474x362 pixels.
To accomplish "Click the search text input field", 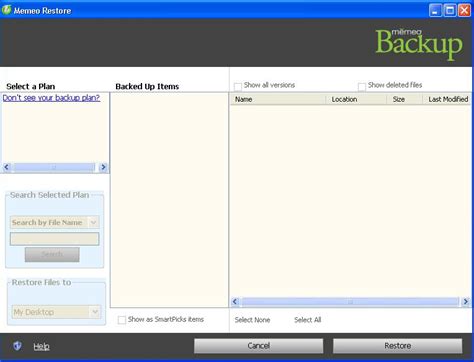I will click(55, 239).
